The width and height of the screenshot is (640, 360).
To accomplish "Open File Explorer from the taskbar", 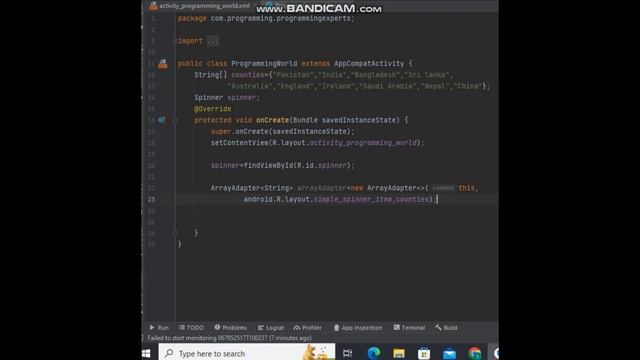I will pos(399,353).
